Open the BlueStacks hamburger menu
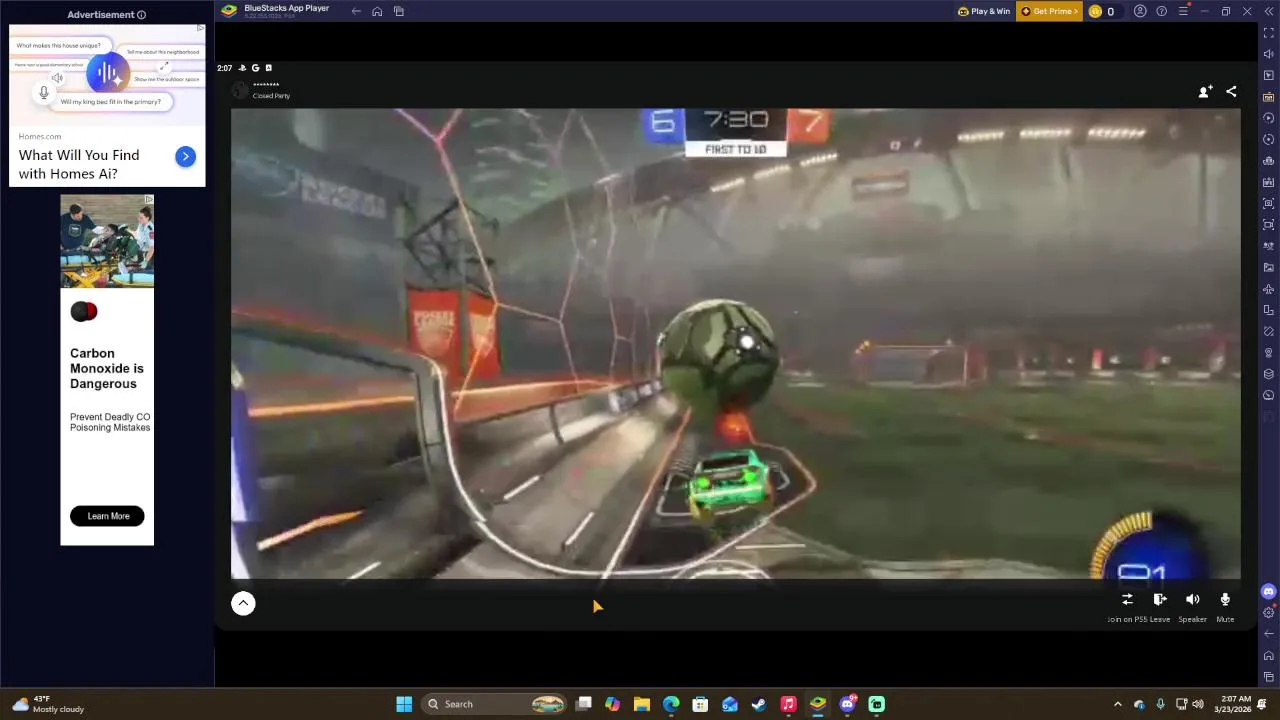This screenshot has height=720, width=1280. (x=1183, y=11)
